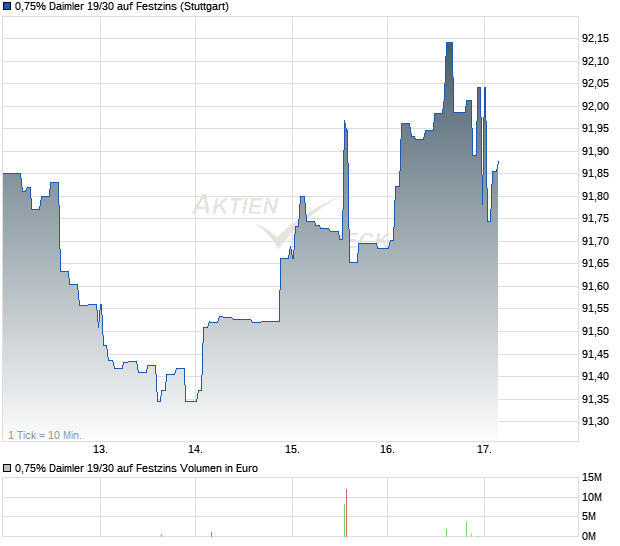This screenshot has width=620, height=546.
Task: Click the 0M volume axis label
Action: pos(589,537)
